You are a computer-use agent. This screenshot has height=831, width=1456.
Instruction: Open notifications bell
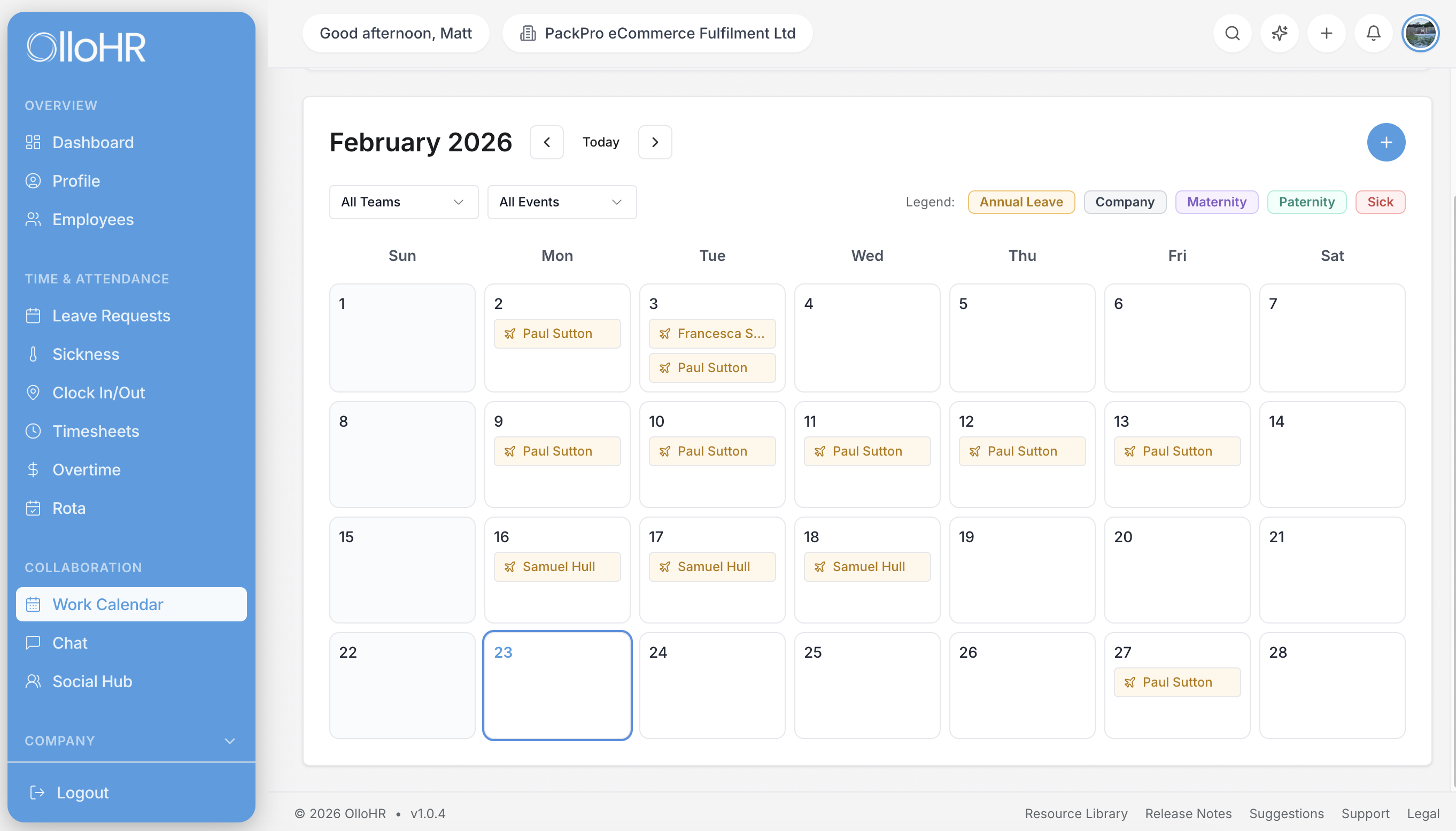(1373, 33)
